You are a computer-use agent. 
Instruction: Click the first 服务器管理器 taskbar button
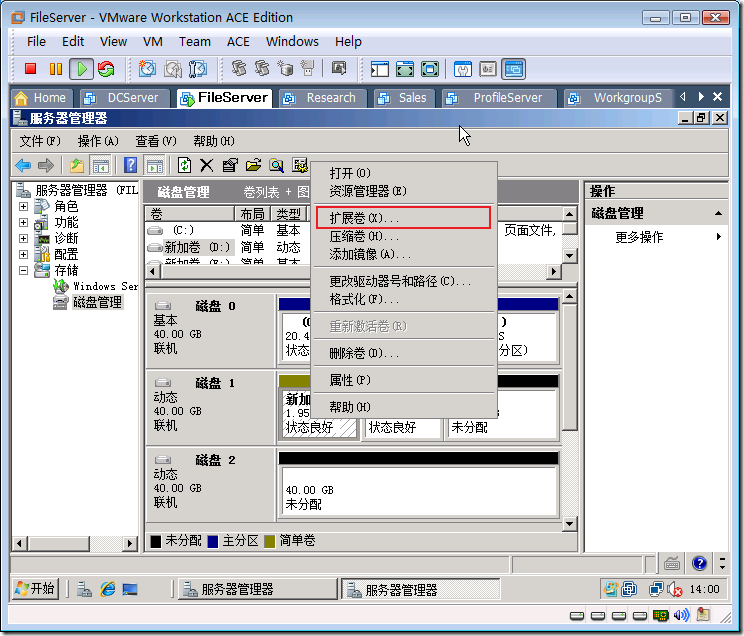[x=257, y=589]
